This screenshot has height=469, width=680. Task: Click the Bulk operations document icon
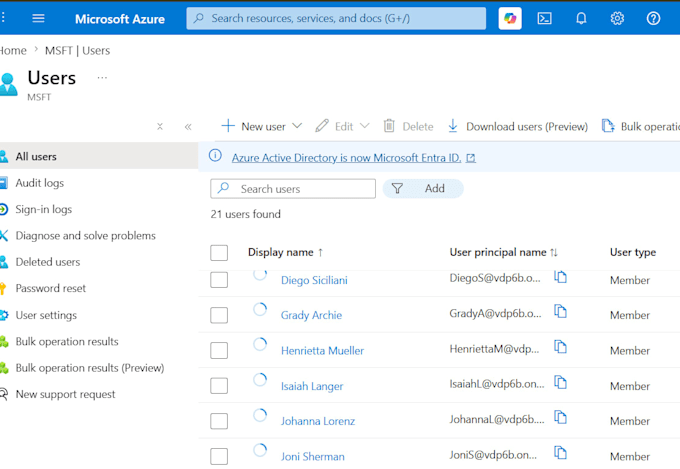pyautogui.click(x=608, y=126)
